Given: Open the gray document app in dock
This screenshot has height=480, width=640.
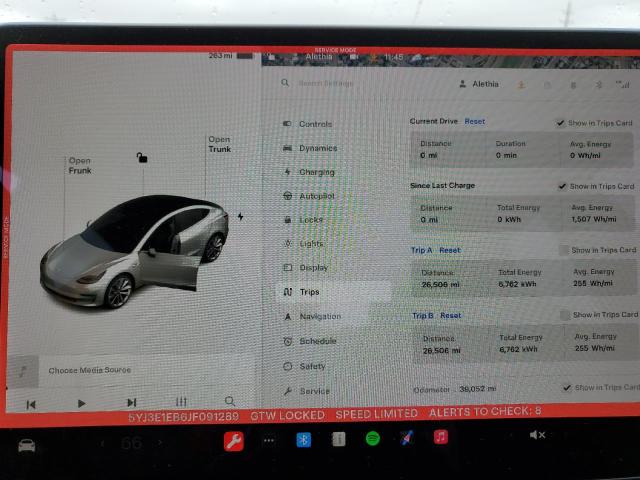Looking at the screenshot, I should (338, 439).
